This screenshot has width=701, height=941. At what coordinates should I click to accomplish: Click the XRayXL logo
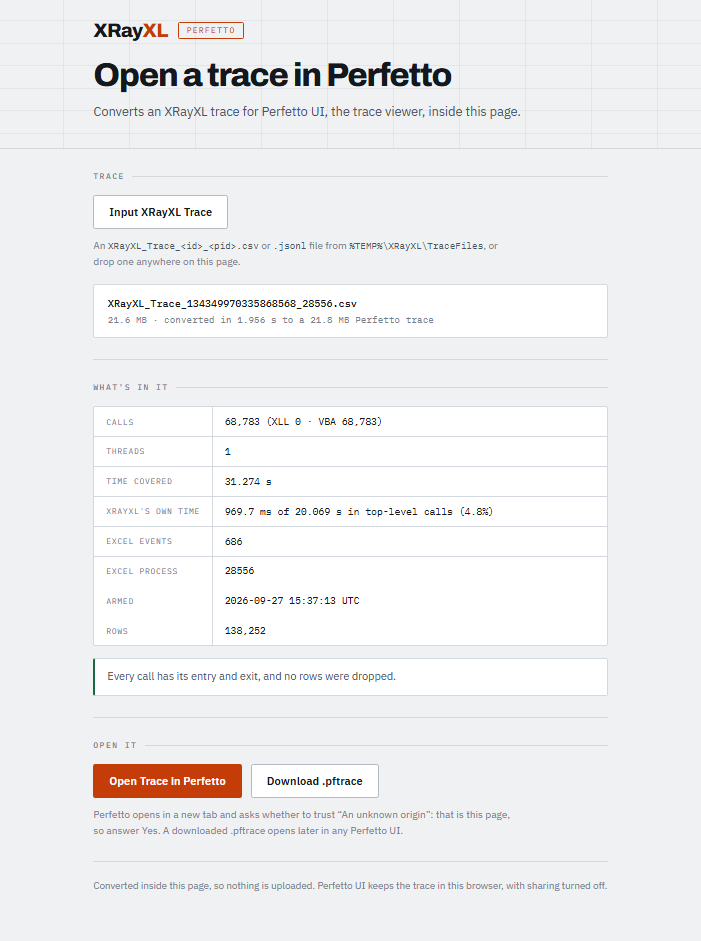tap(130, 31)
